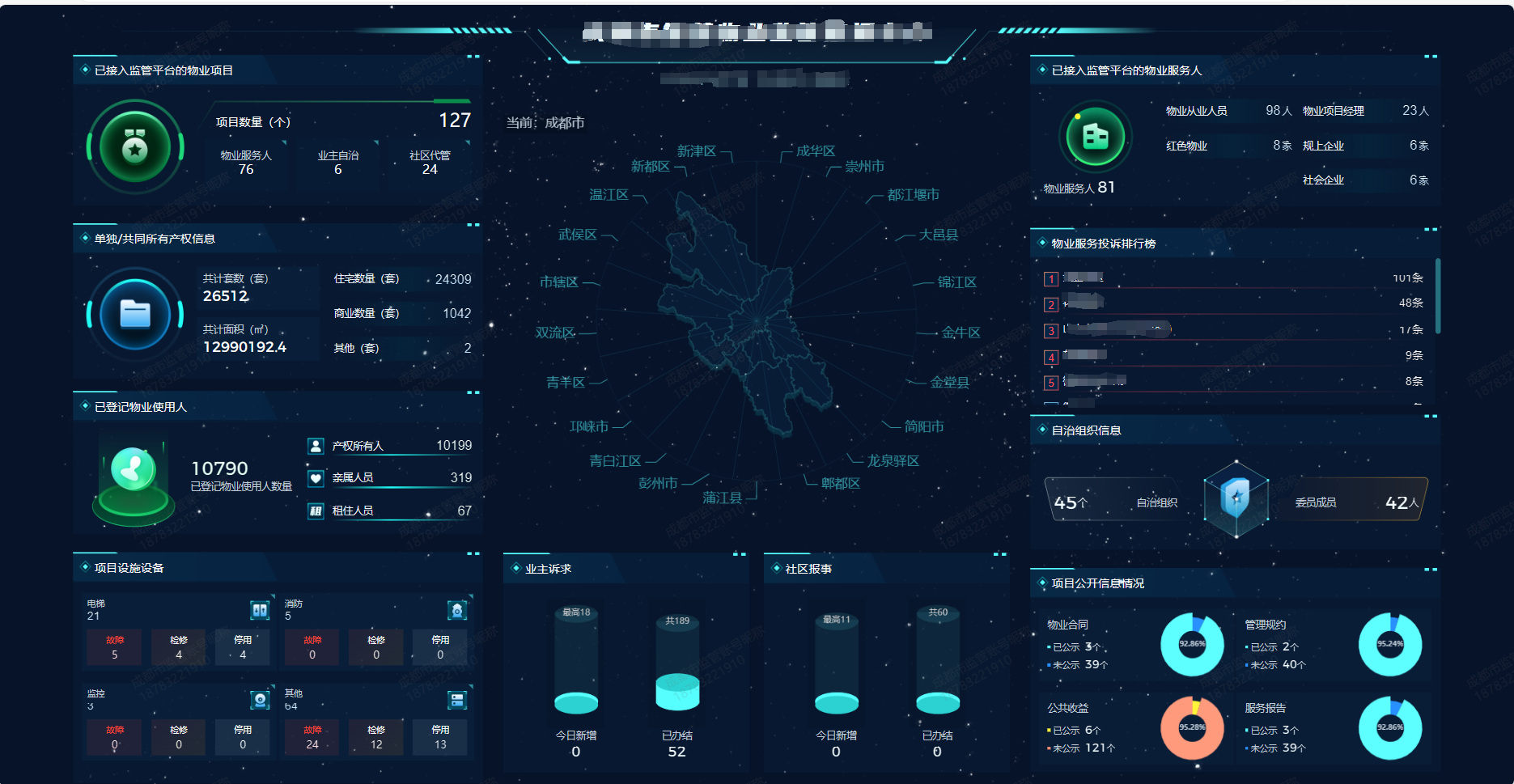Select 金堂县 on the map

click(x=950, y=383)
